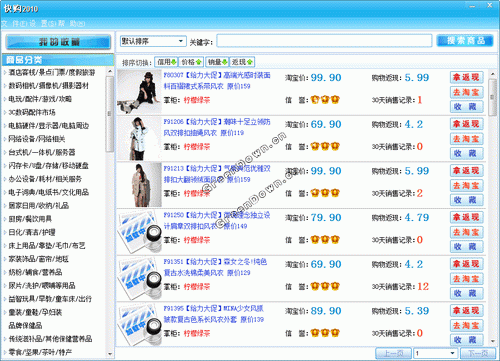
Task: Select the 奶粉/辅食/营养品 category
Action: (35, 272)
